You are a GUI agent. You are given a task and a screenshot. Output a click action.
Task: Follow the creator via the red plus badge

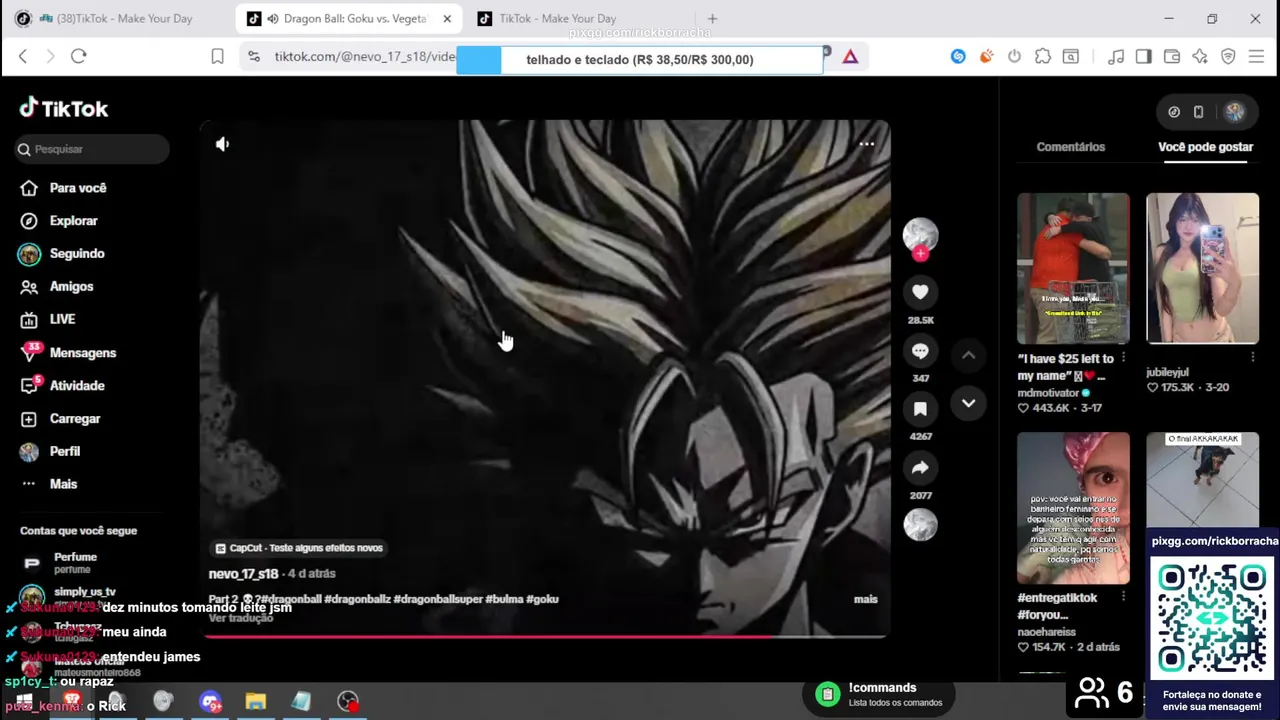coord(920,254)
